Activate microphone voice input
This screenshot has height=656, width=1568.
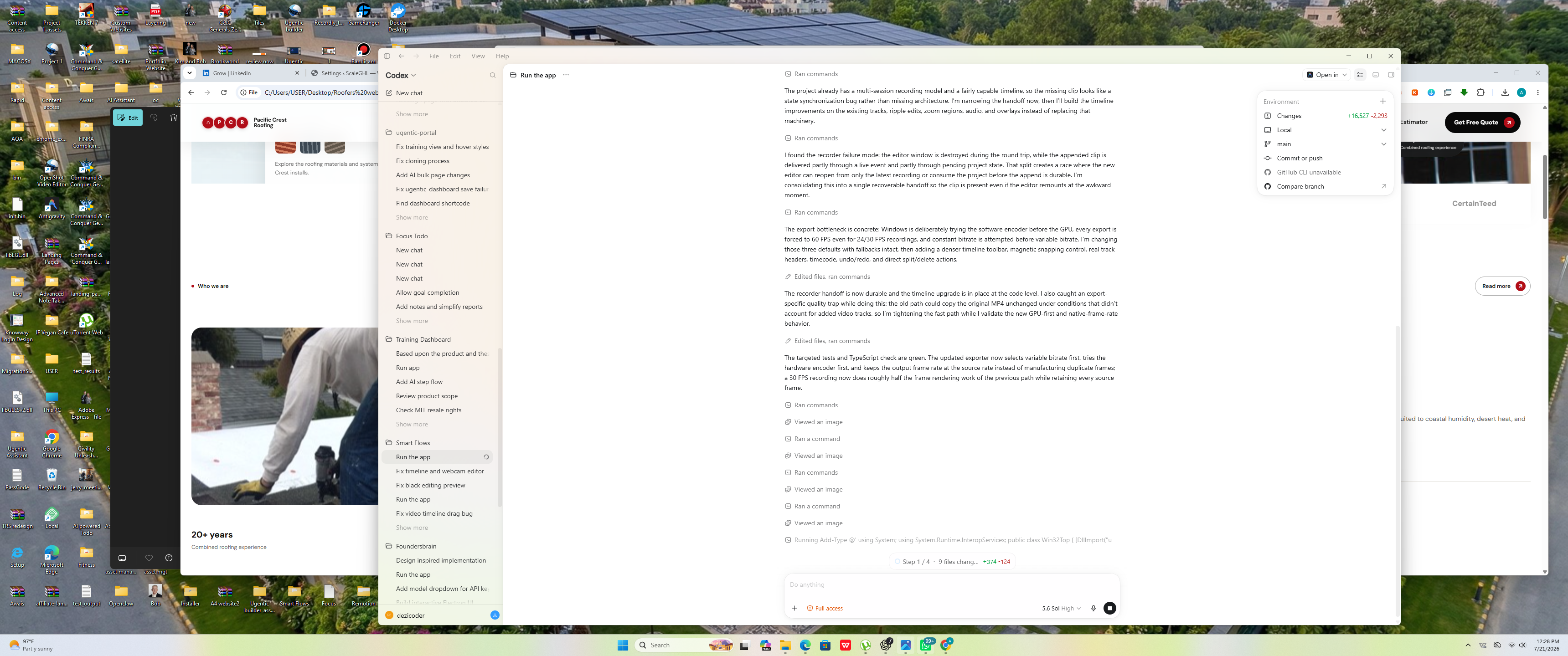tap(1093, 608)
